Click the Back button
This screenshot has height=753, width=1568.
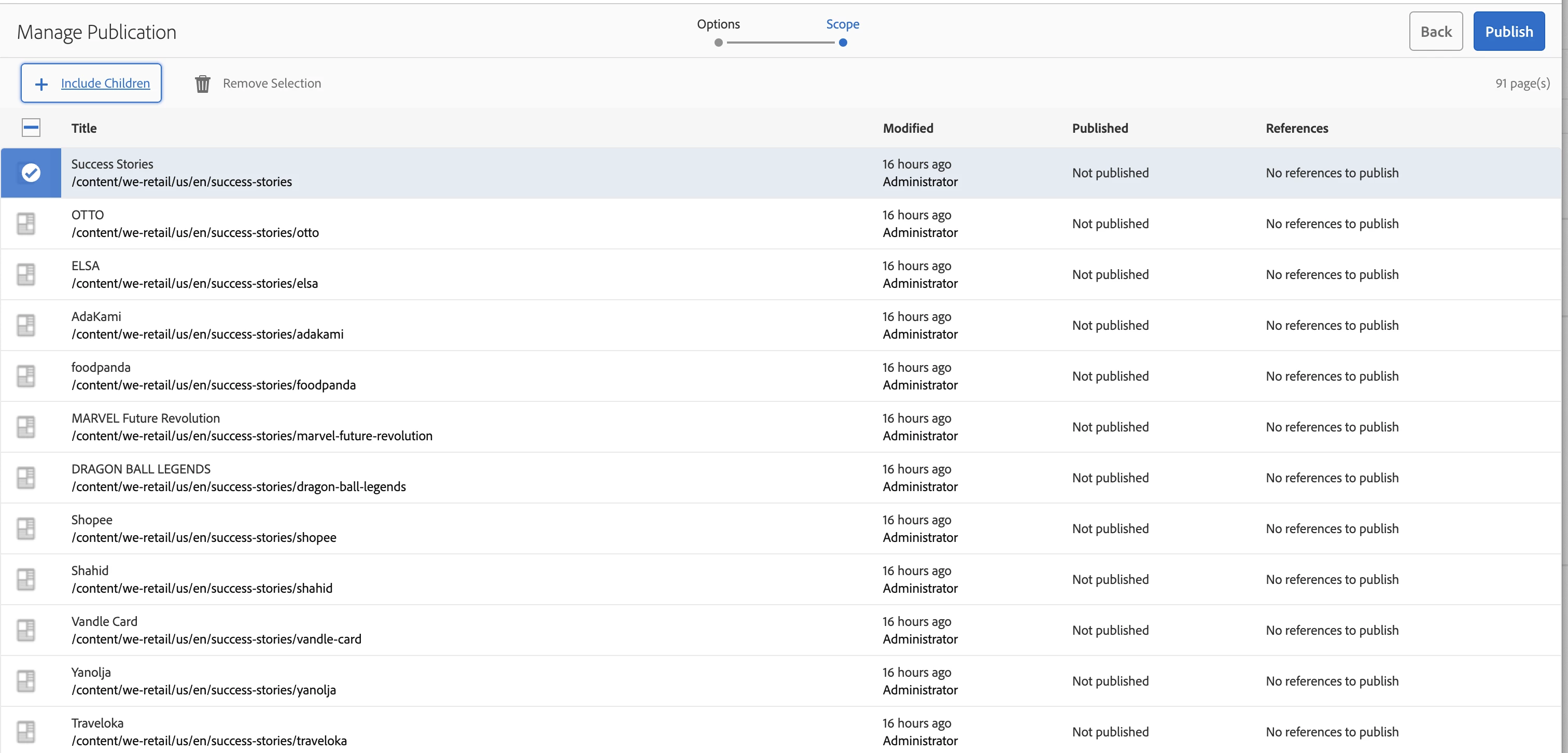point(1435,32)
